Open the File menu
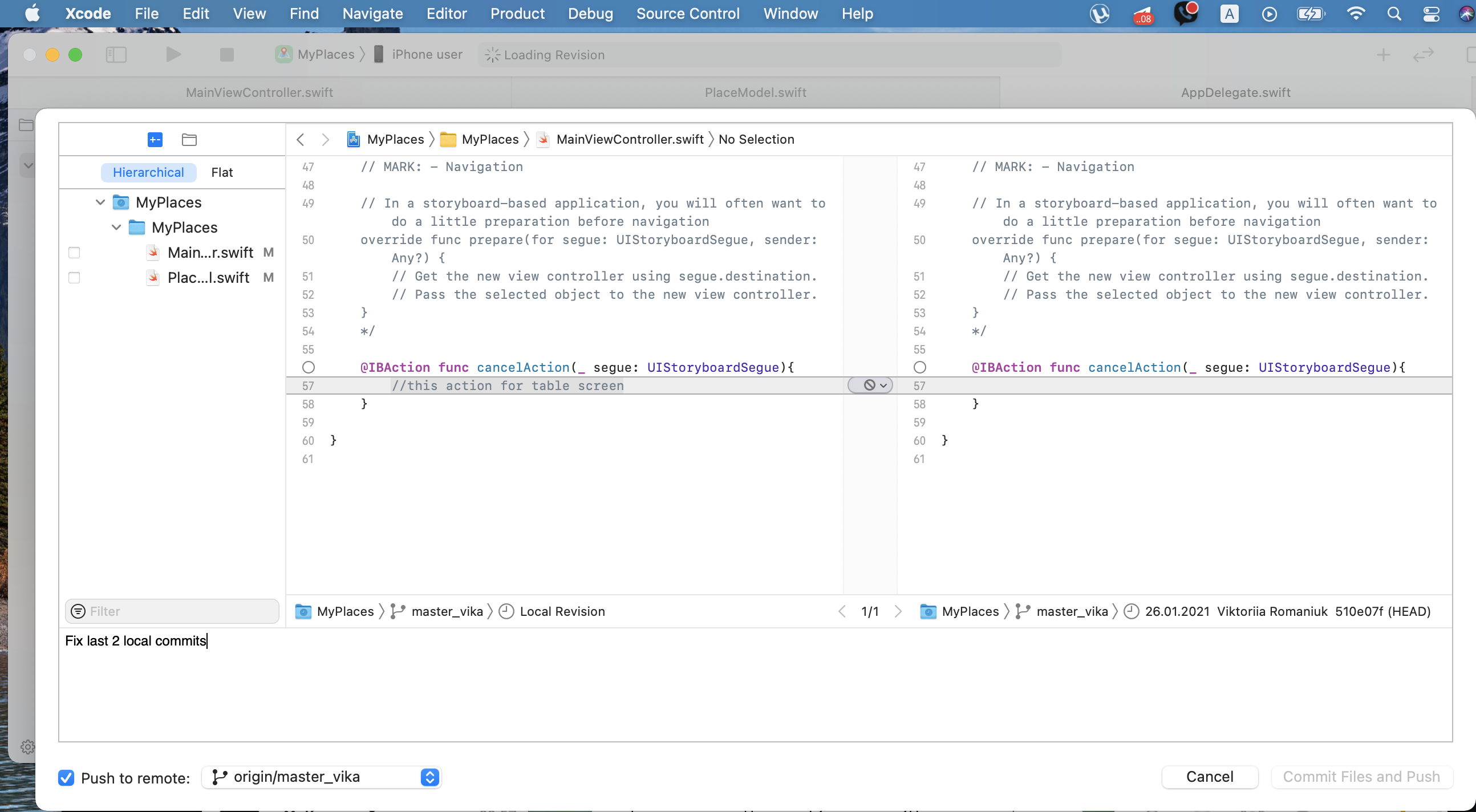The width and height of the screenshot is (1476, 812). [147, 13]
